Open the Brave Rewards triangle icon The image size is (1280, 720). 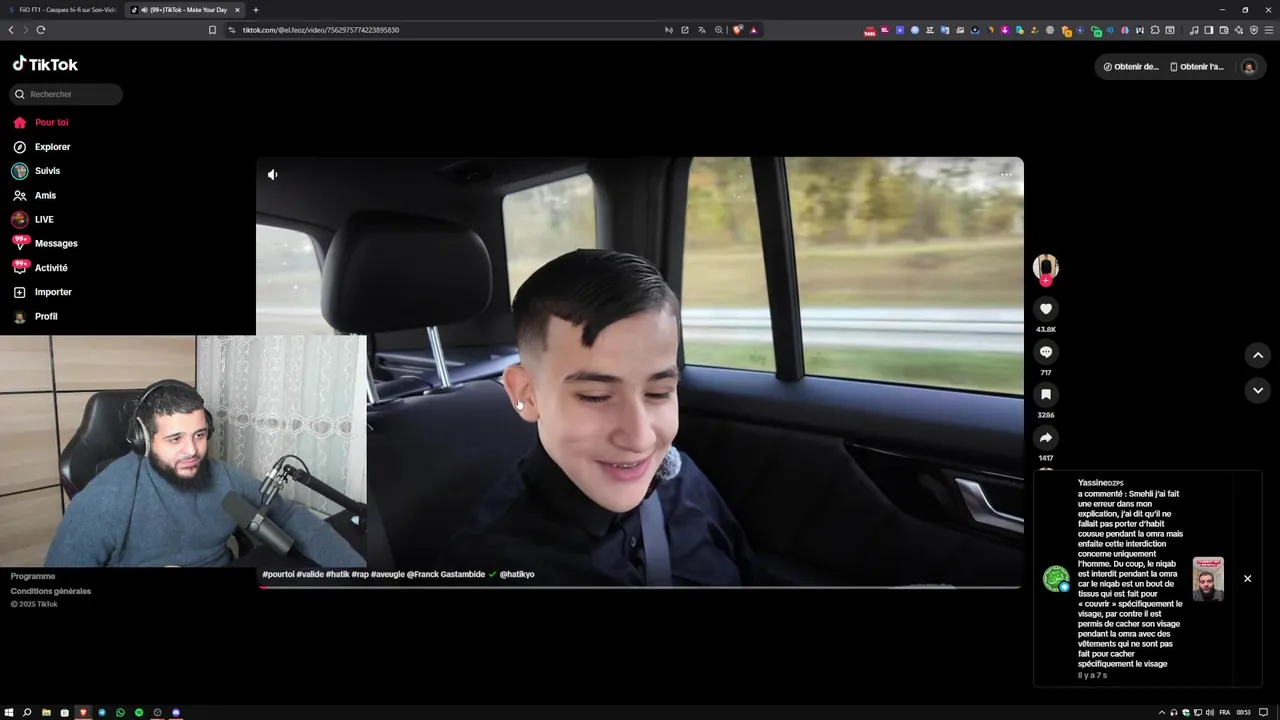753,30
